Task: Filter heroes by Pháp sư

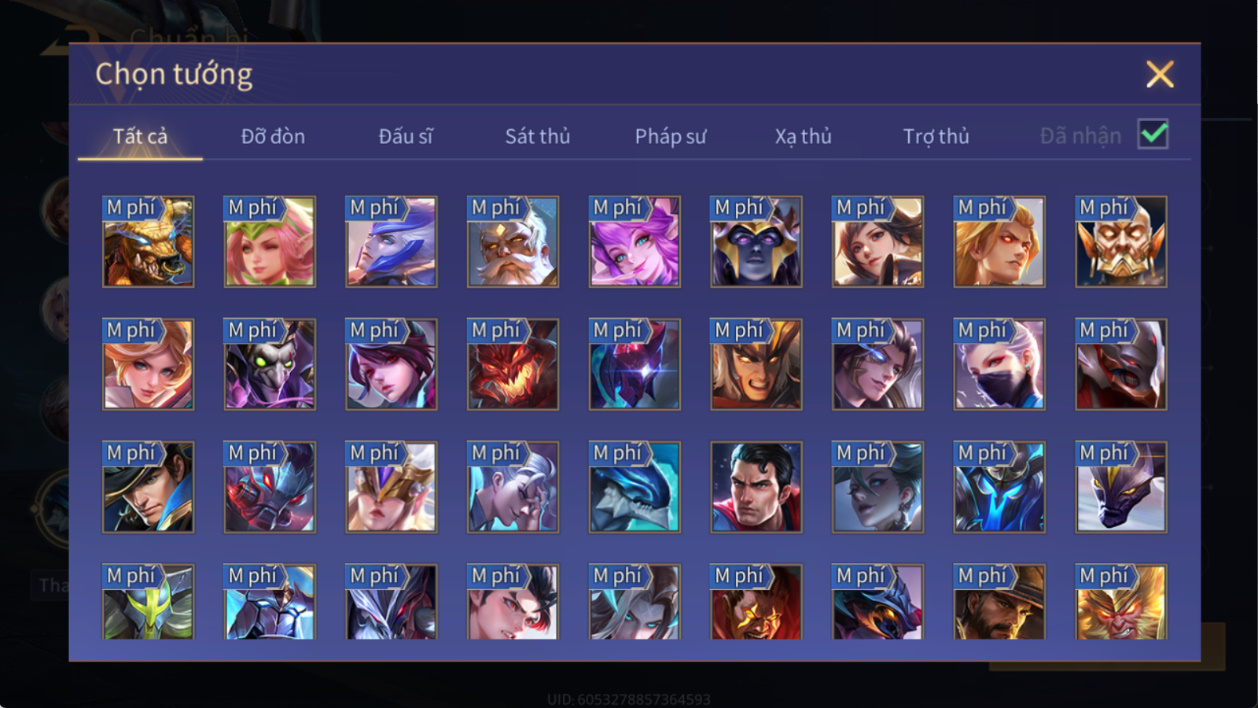Action: 670,136
